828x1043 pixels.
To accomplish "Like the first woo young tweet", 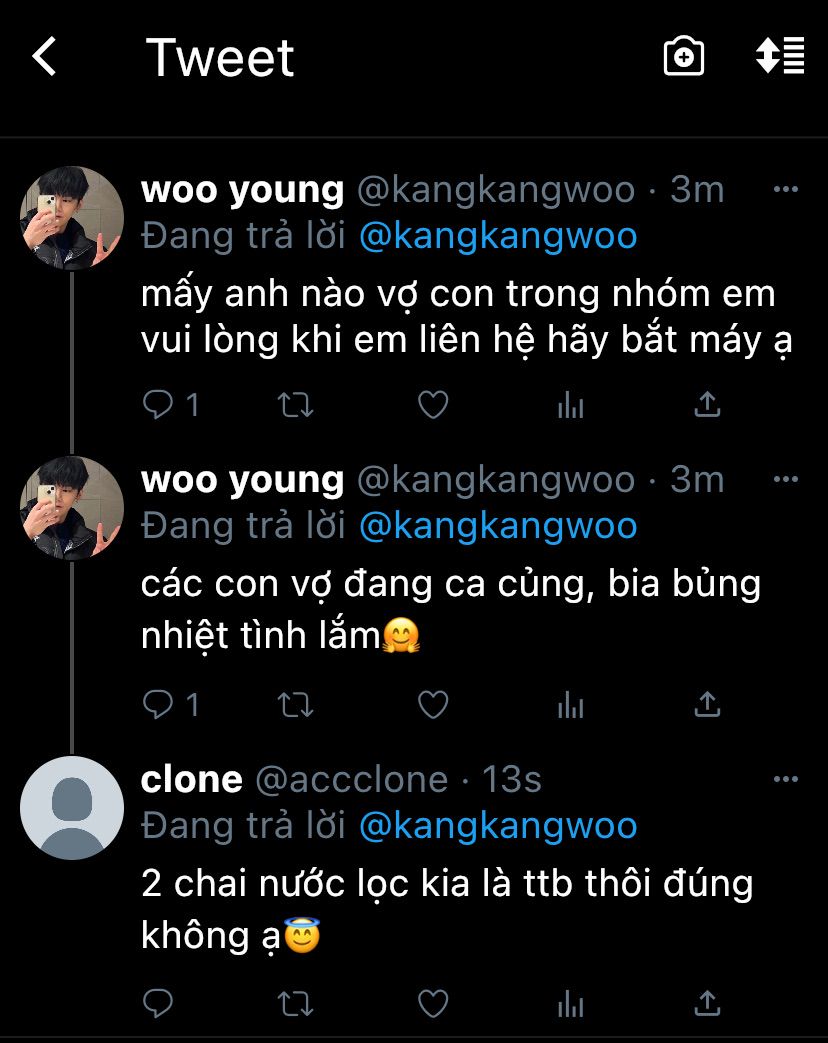I will [432, 405].
